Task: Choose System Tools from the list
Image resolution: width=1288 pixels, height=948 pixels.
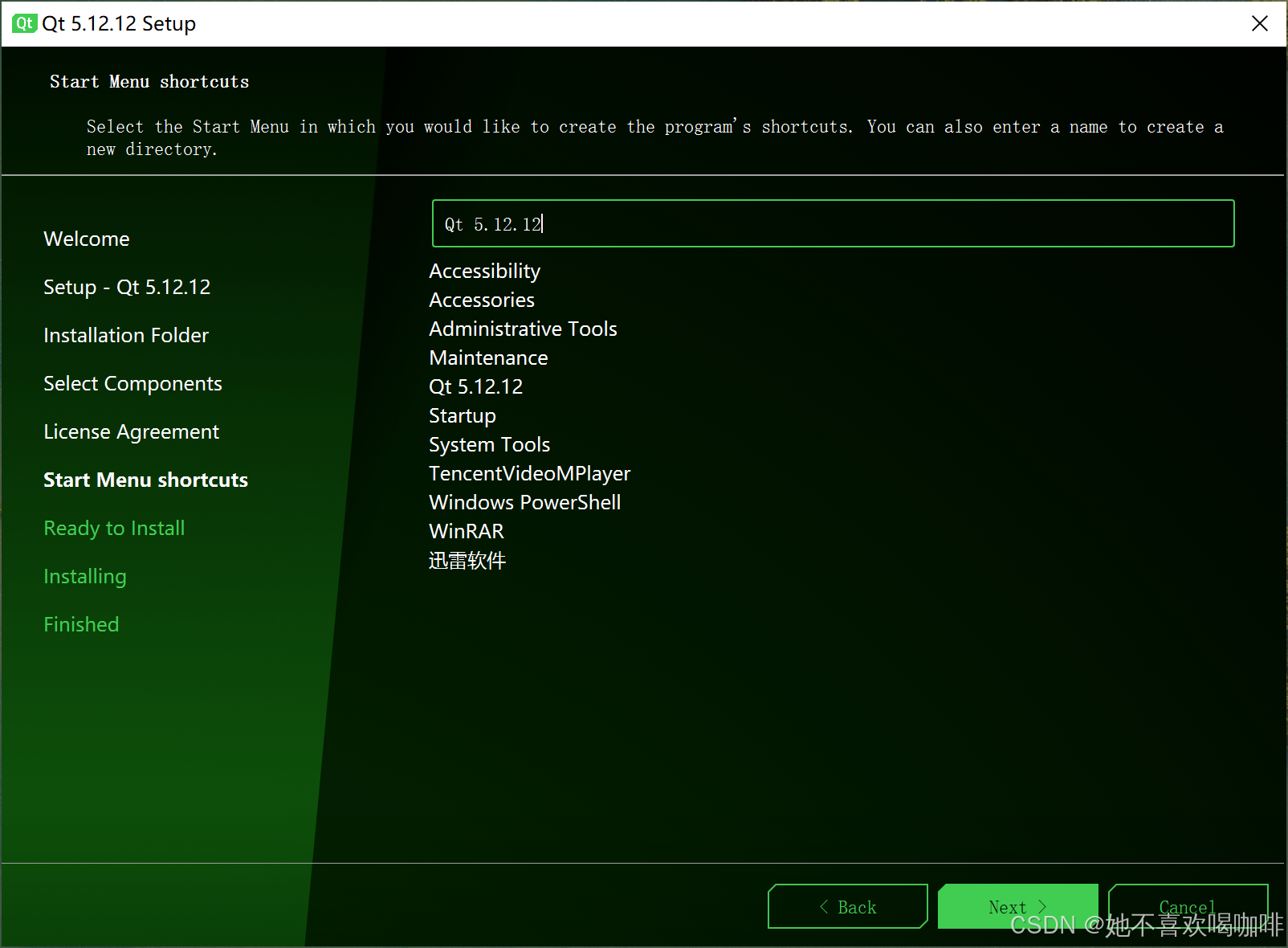Action: [489, 444]
